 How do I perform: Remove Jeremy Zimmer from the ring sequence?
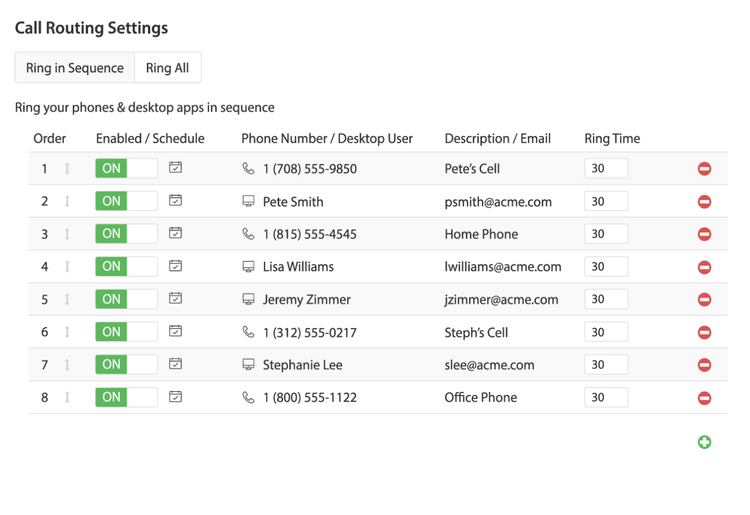click(704, 300)
